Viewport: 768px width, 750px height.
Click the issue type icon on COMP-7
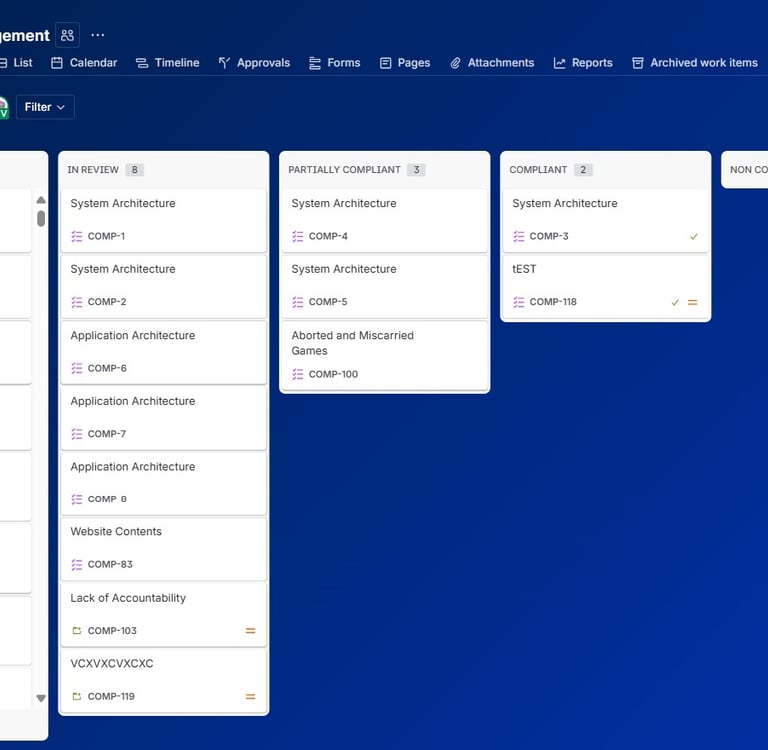(x=77, y=434)
